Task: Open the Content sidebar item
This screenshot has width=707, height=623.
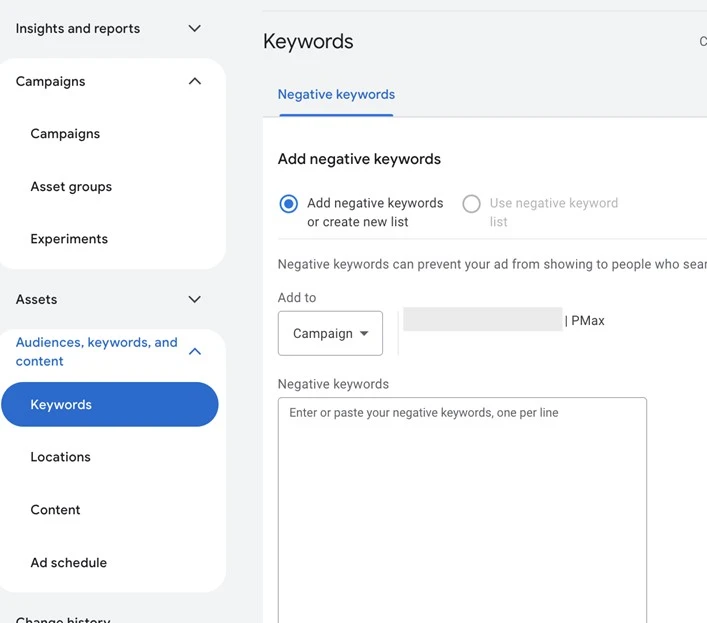Action: coord(55,510)
